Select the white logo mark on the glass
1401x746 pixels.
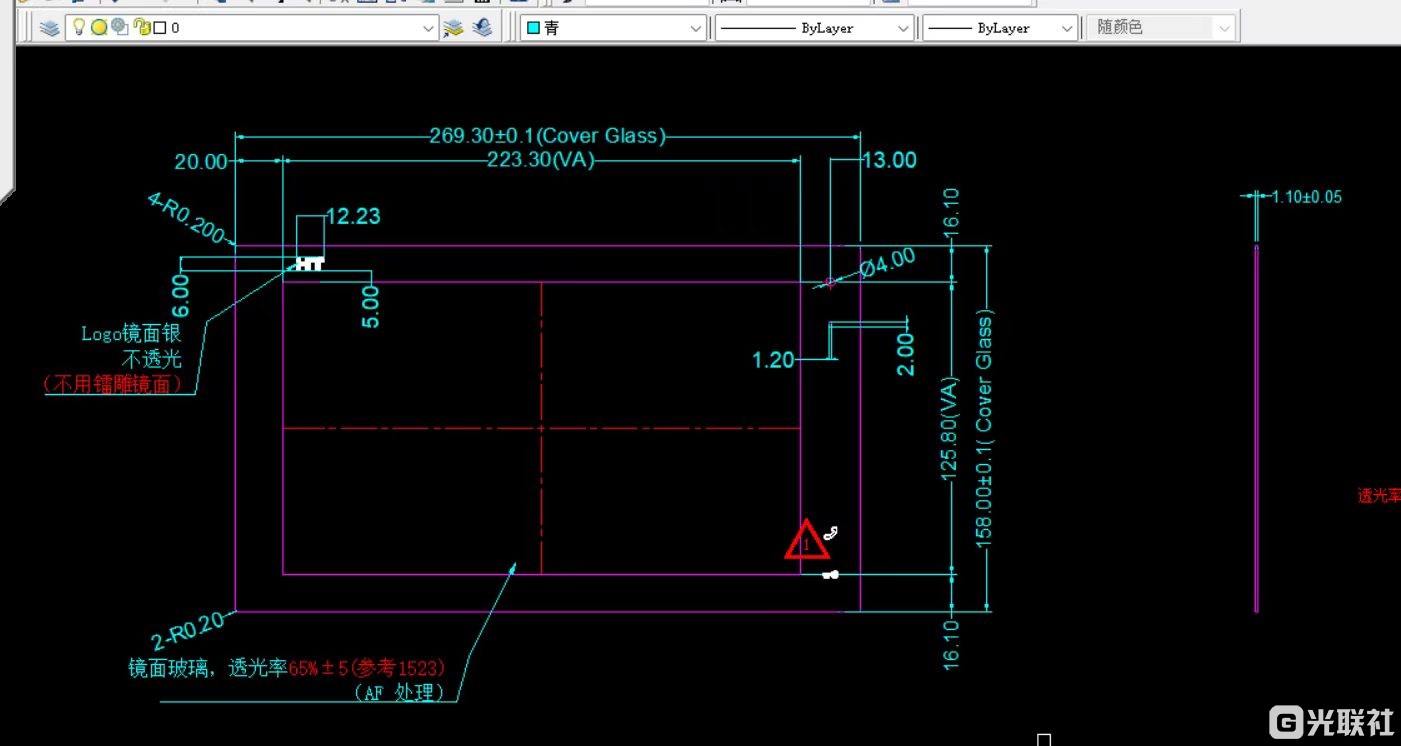(x=309, y=264)
